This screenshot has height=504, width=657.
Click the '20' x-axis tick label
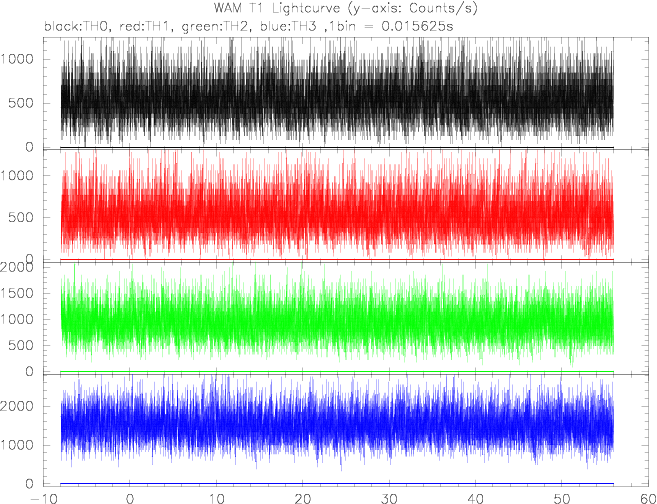pyautogui.click(x=303, y=498)
